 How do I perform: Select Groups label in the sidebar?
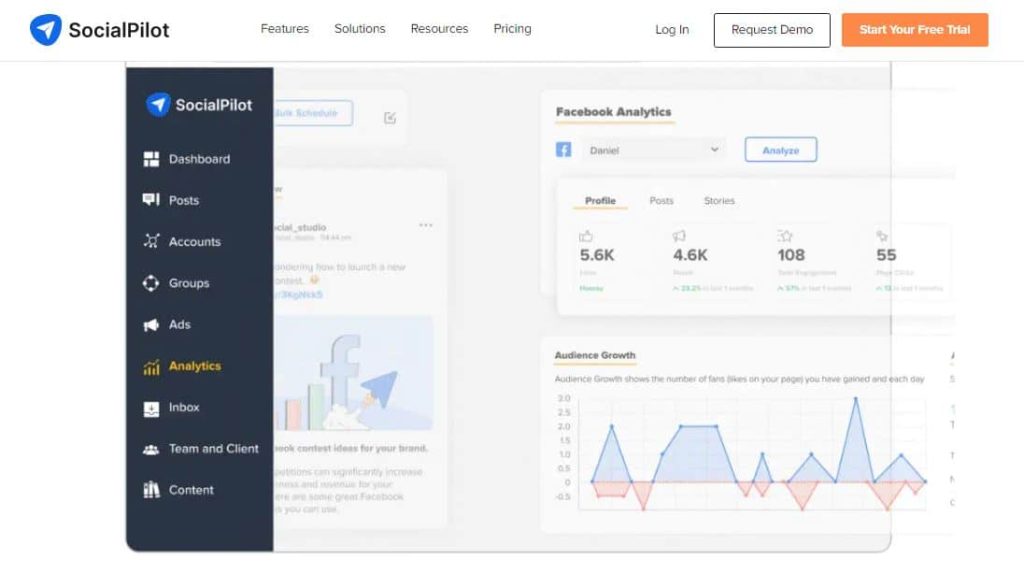(x=189, y=283)
